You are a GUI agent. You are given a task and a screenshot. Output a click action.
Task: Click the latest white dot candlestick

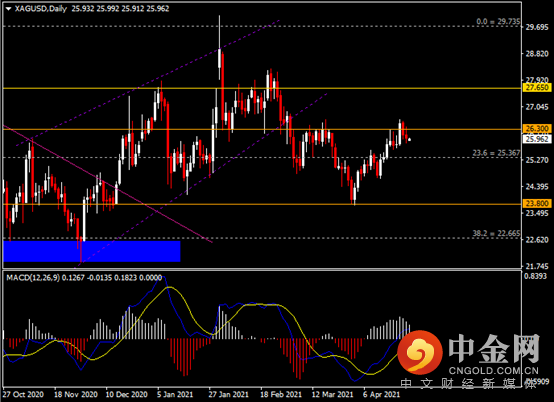click(409, 140)
